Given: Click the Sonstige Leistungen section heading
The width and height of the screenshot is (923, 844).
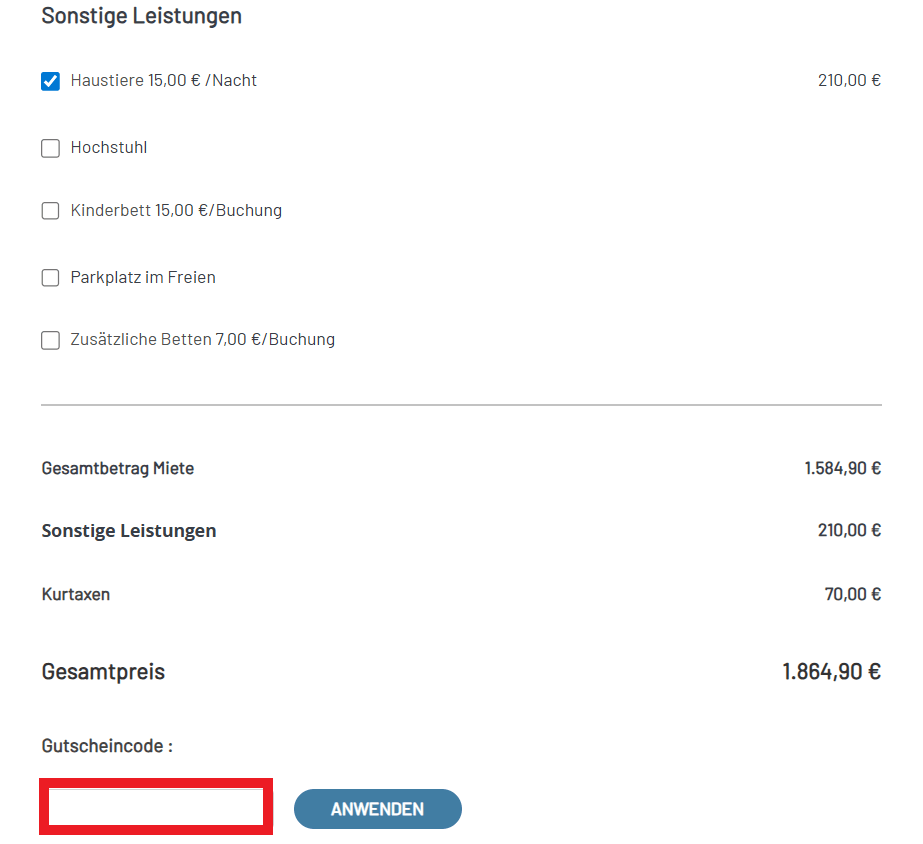Looking at the screenshot, I should [x=140, y=16].
